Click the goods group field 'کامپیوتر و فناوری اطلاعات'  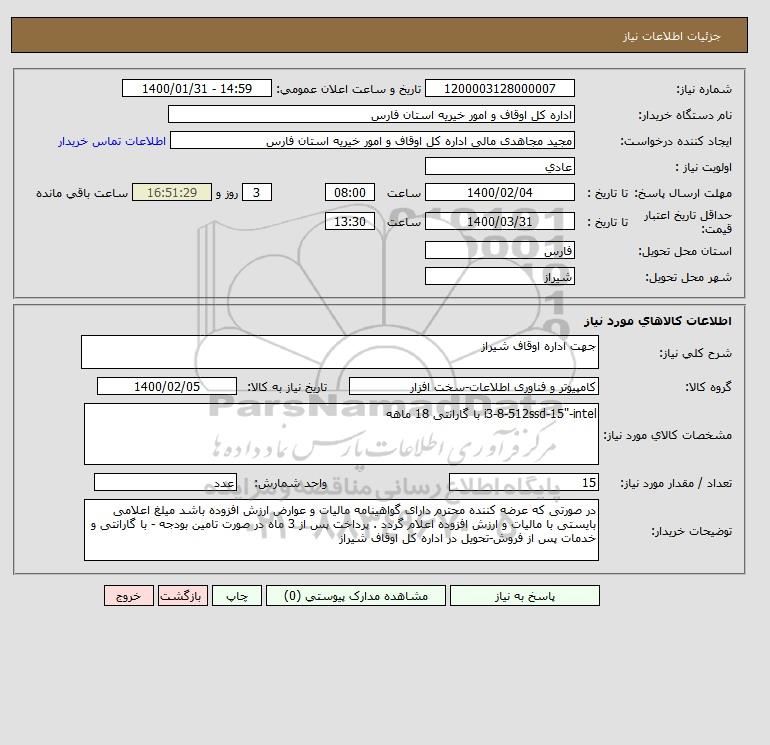coord(473,386)
